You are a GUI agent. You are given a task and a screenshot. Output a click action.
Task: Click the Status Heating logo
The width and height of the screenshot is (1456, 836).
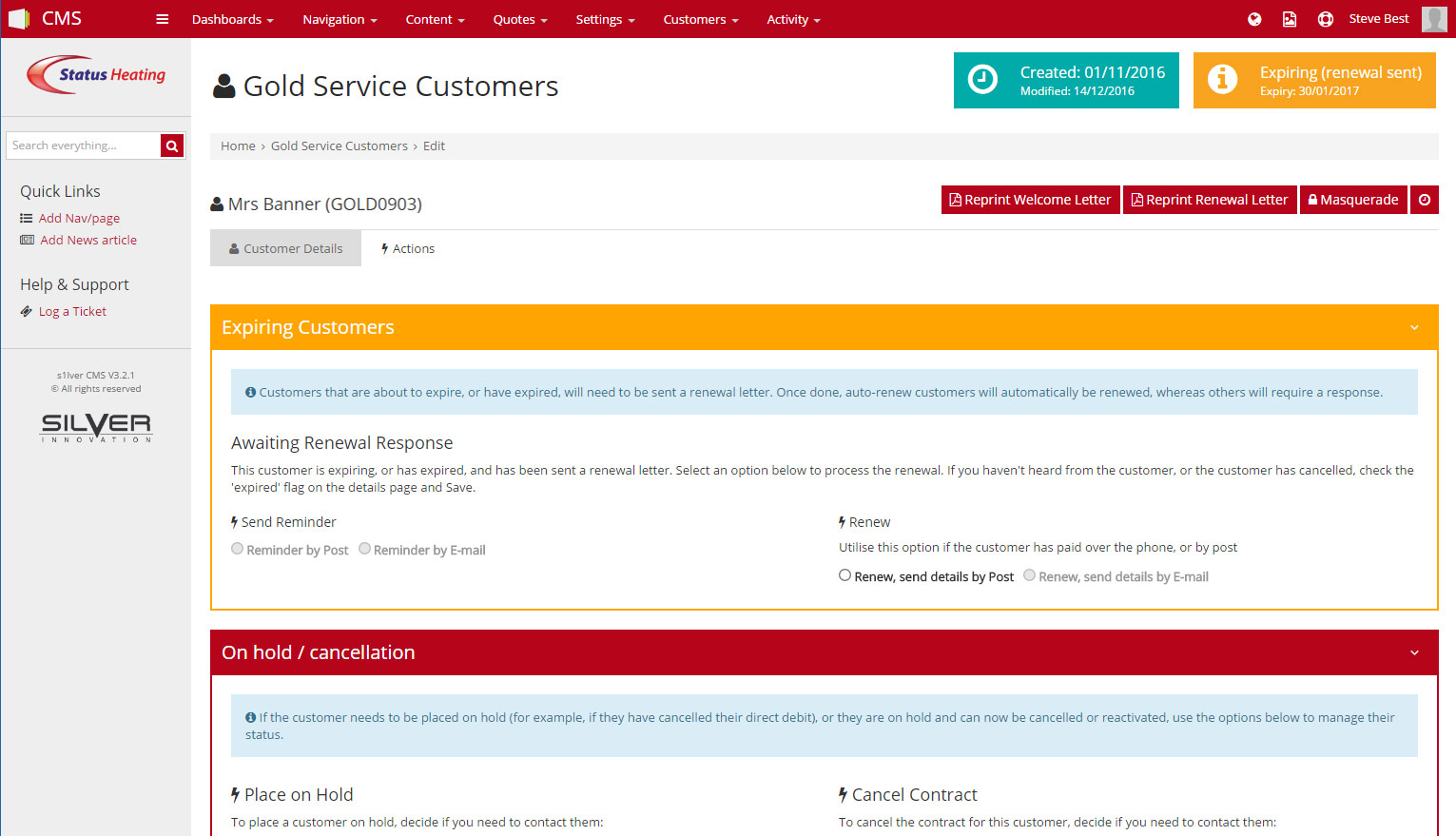[96, 75]
